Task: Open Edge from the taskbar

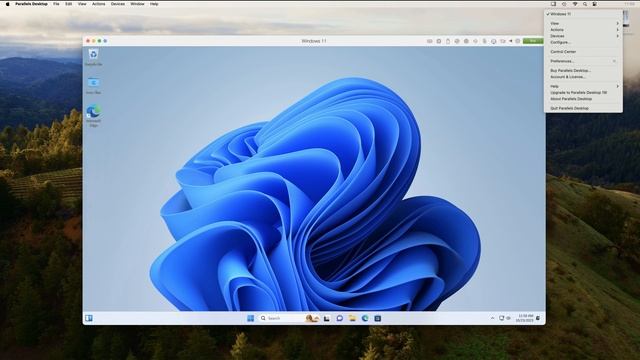Action: pyautogui.click(x=365, y=318)
